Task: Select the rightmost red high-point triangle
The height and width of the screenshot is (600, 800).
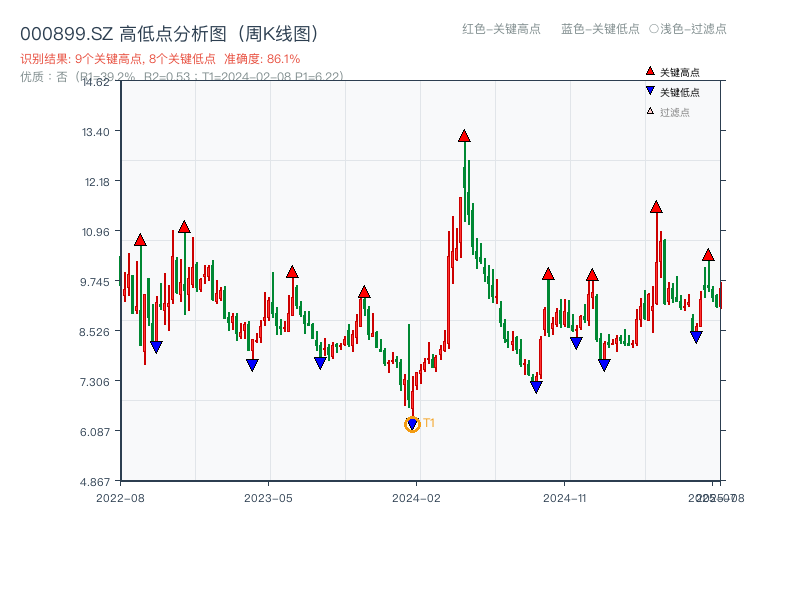Action: pos(708,255)
